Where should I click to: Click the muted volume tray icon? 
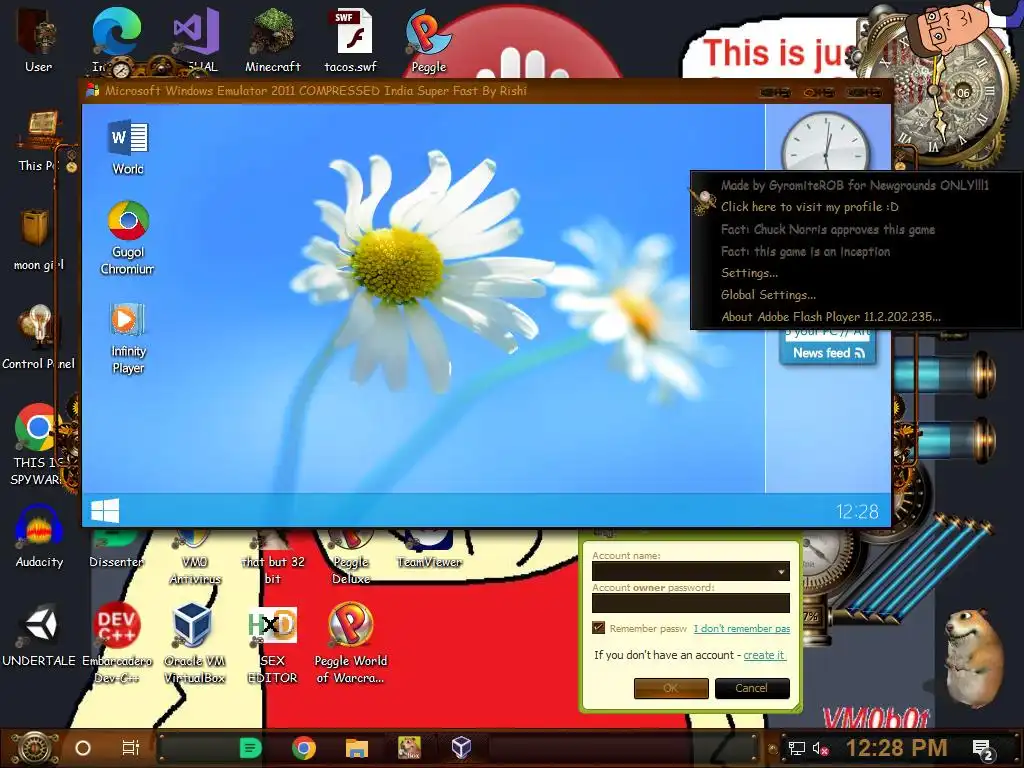point(820,748)
